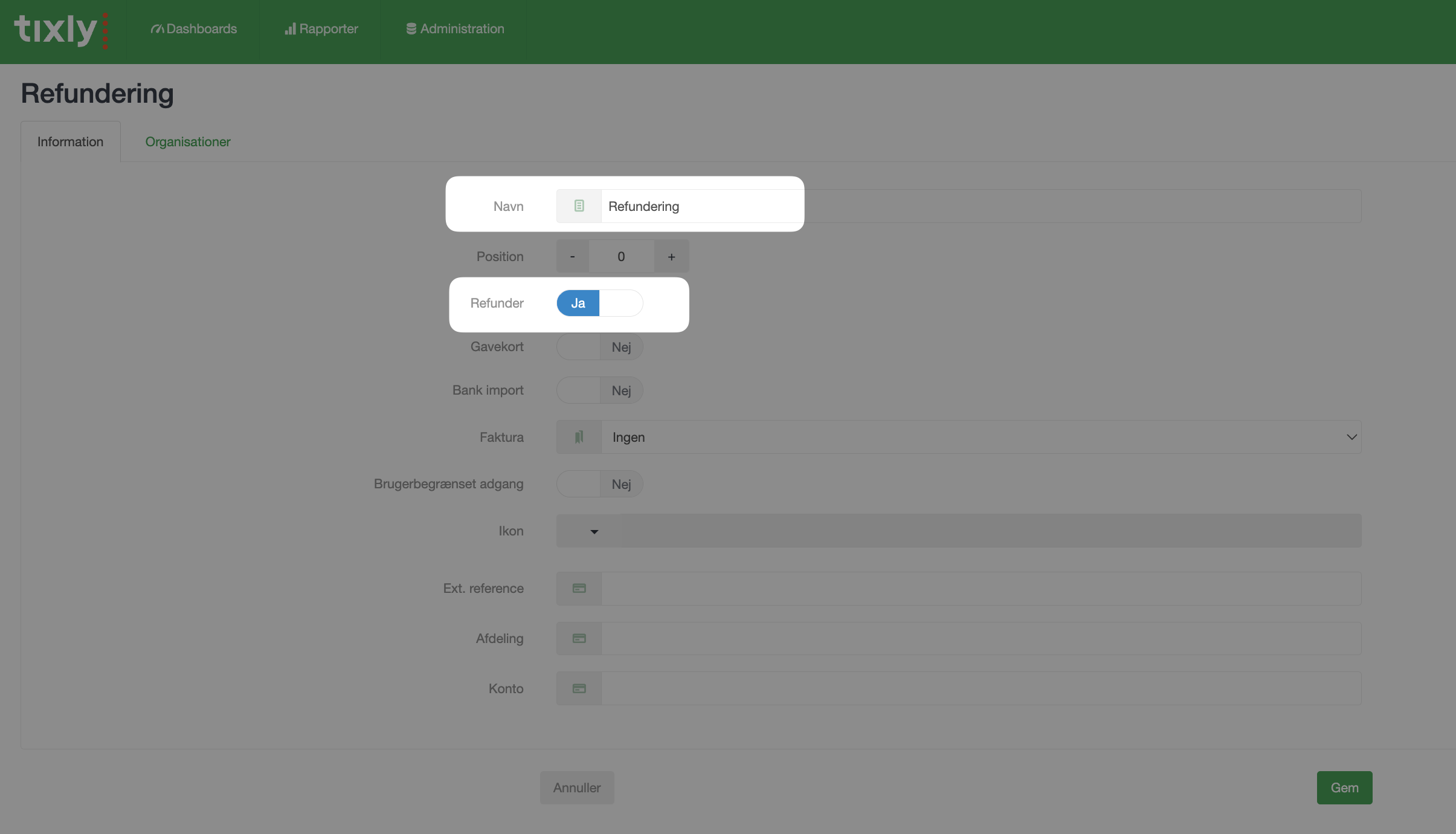Increase Position with the plus button

pos(671,256)
